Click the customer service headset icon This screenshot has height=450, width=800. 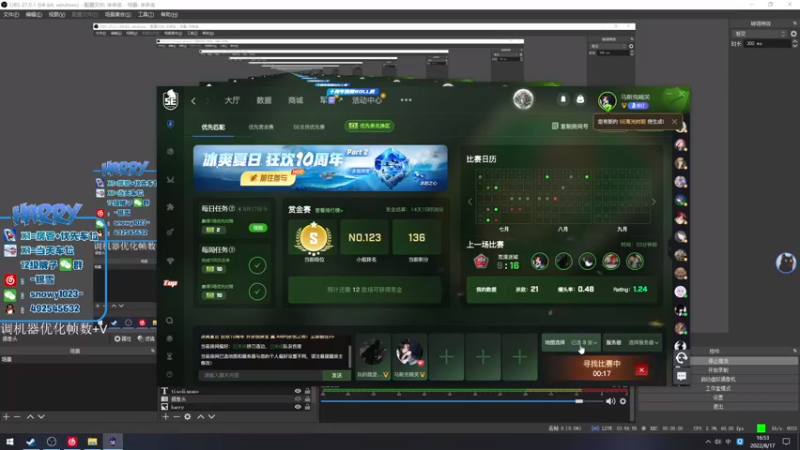(x=681, y=358)
